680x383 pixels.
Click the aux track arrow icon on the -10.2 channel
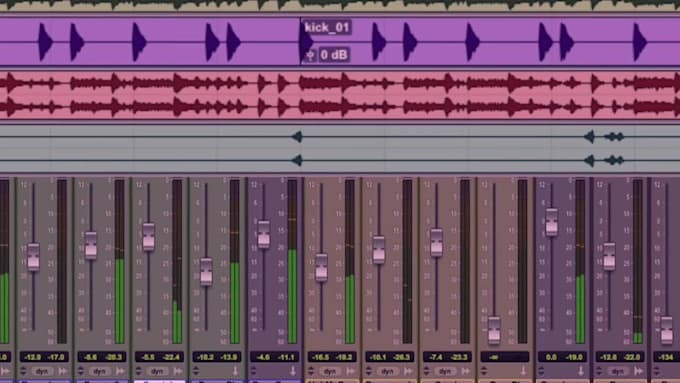tap(235, 371)
